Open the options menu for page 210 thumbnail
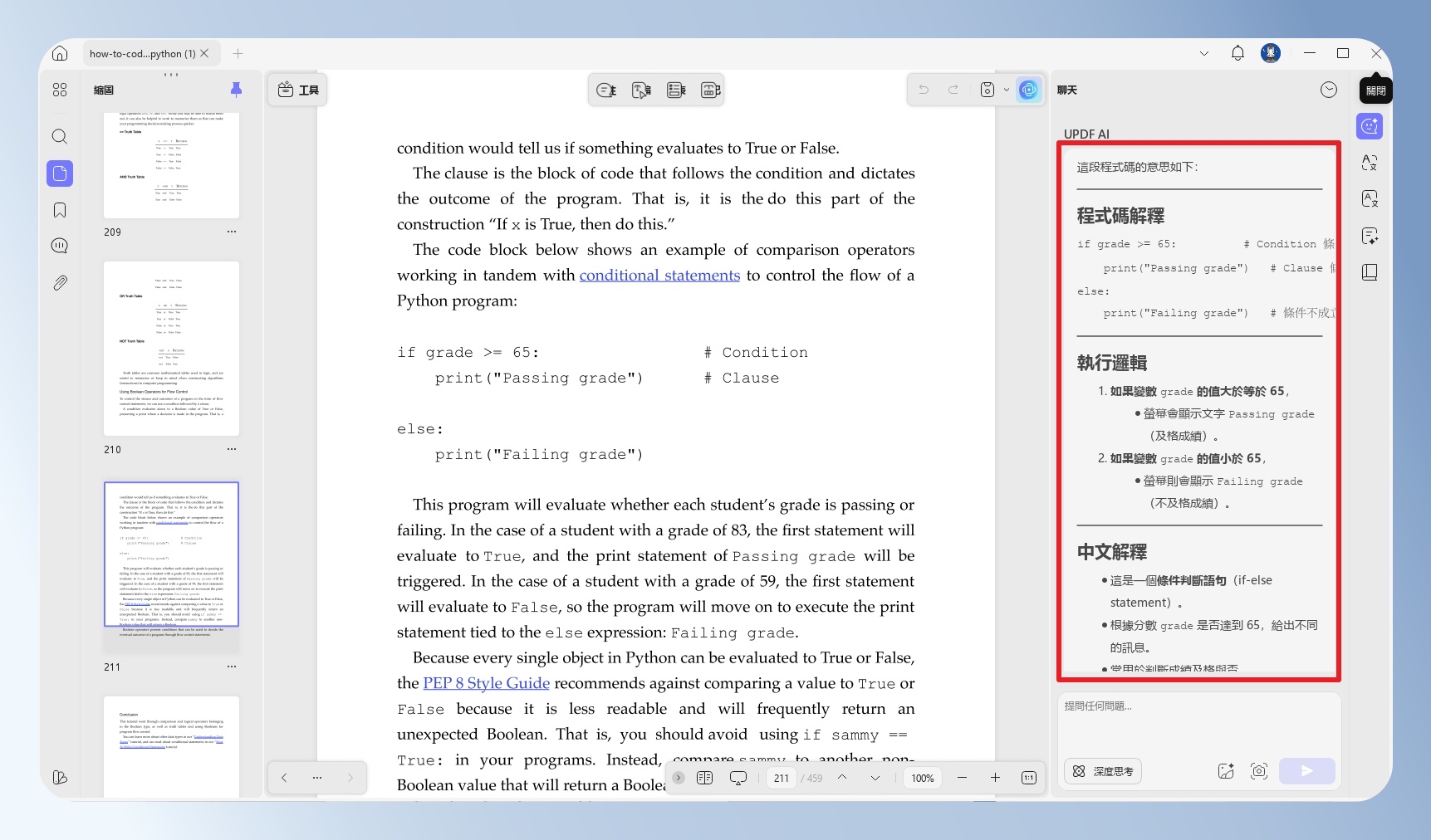This screenshot has height=840, width=1431. tap(232, 449)
